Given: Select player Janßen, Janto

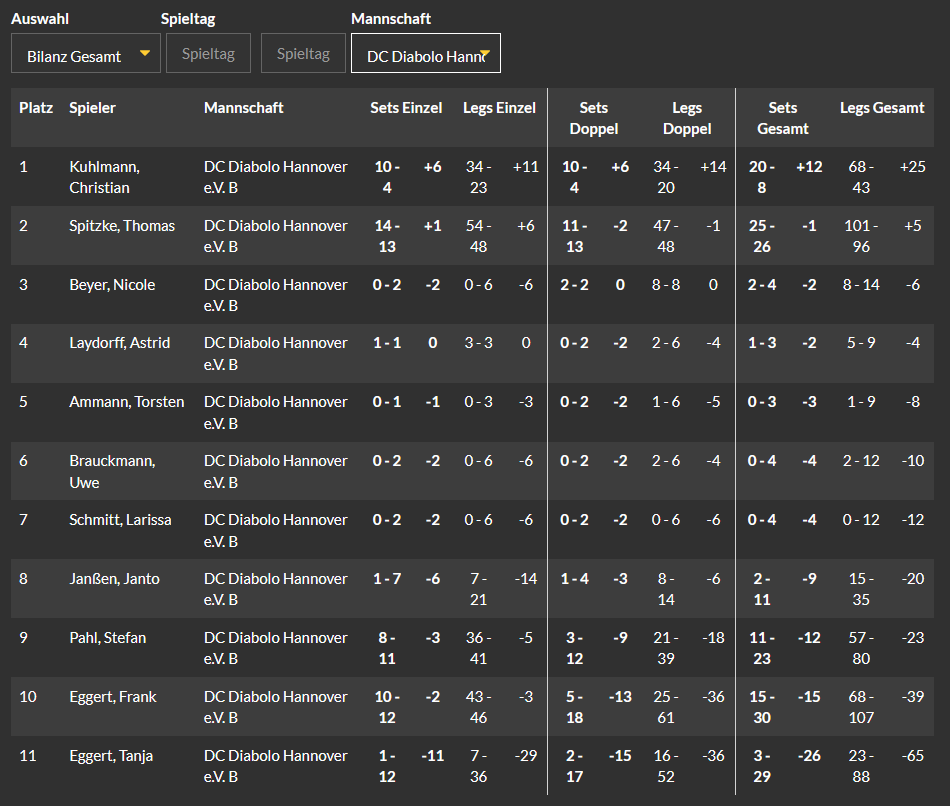Looking at the screenshot, I should [114, 579].
